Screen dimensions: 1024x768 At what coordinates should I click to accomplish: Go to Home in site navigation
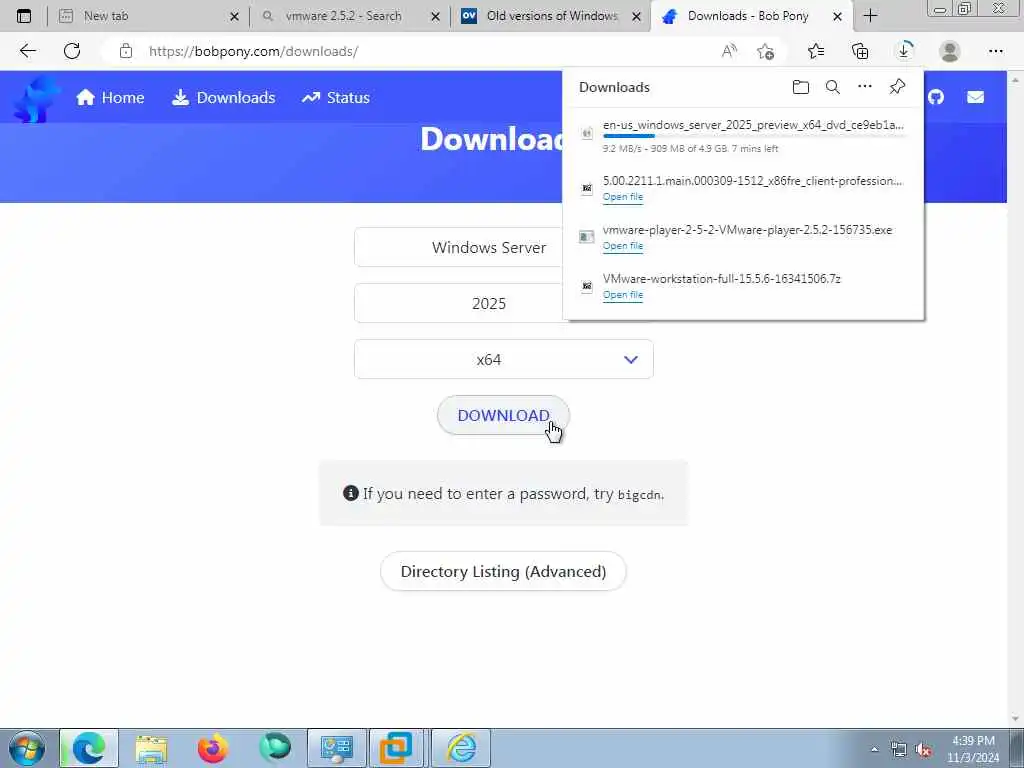pyautogui.click(x=110, y=97)
